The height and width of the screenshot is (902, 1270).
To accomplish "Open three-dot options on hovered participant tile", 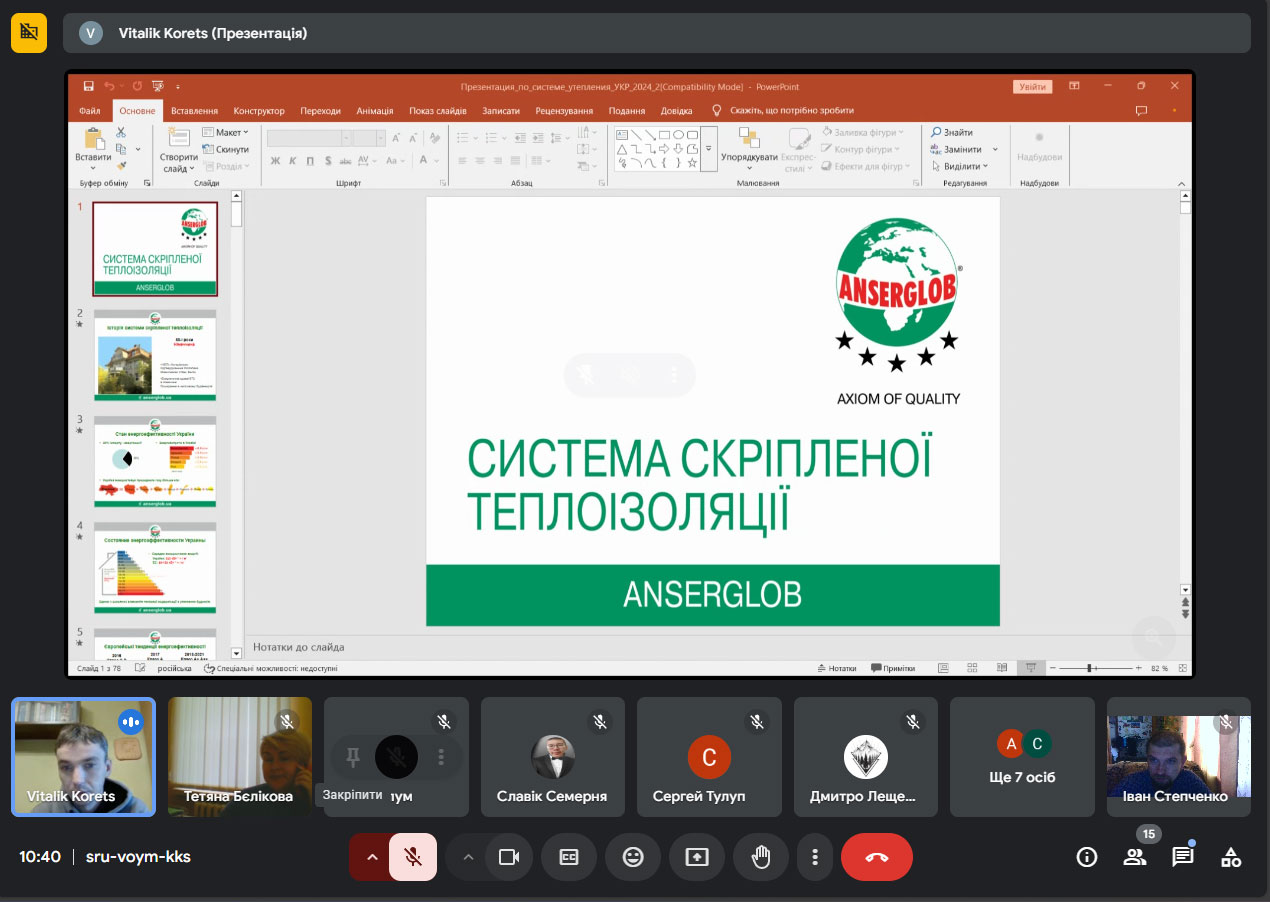I will [x=441, y=757].
